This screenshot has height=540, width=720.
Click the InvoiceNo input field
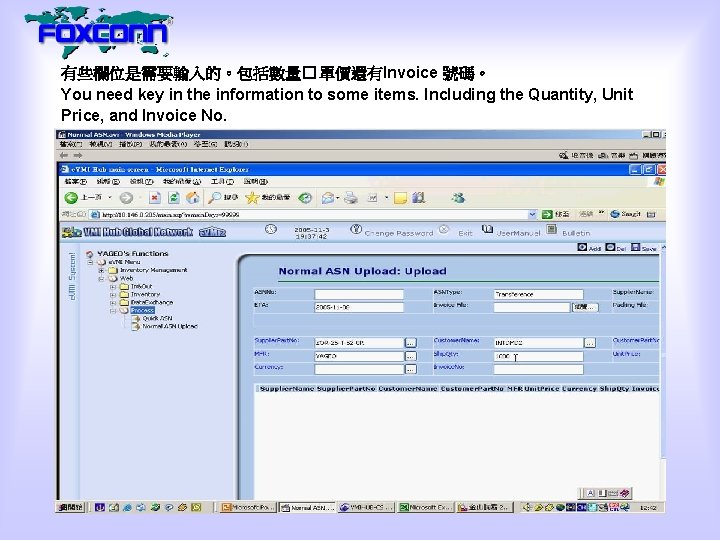(x=538, y=369)
